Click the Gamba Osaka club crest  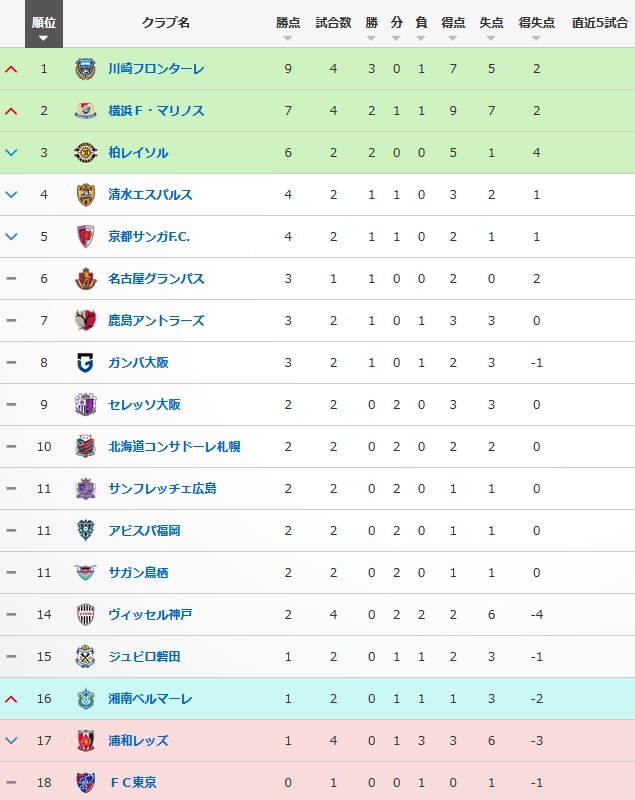point(85,363)
